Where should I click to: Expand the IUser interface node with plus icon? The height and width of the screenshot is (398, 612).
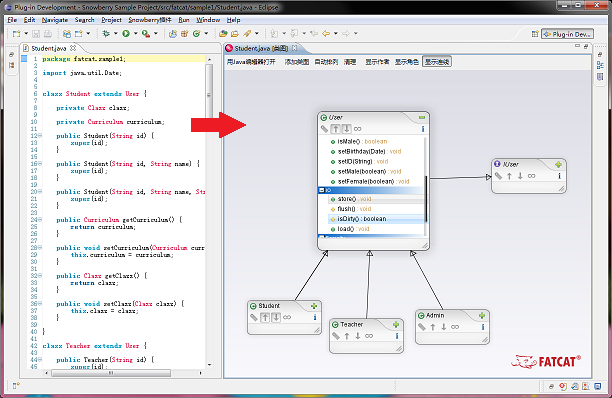[x=559, y=165]
